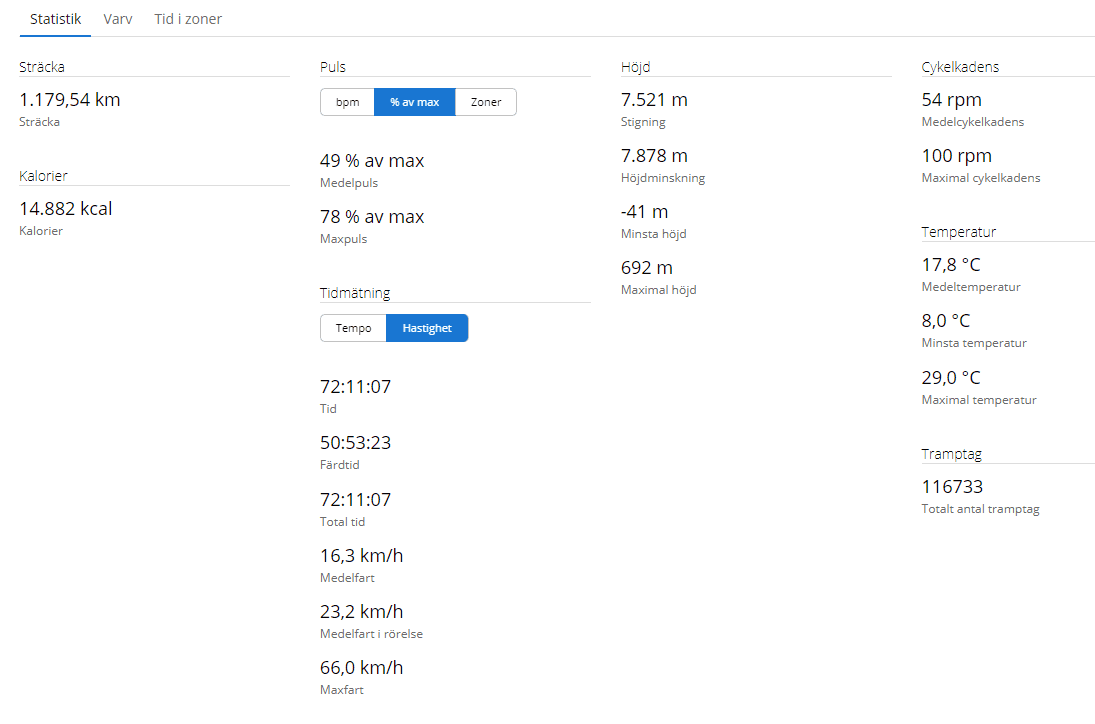
Task: Click the 116733 total tramptag value
Action: point(952,487)
